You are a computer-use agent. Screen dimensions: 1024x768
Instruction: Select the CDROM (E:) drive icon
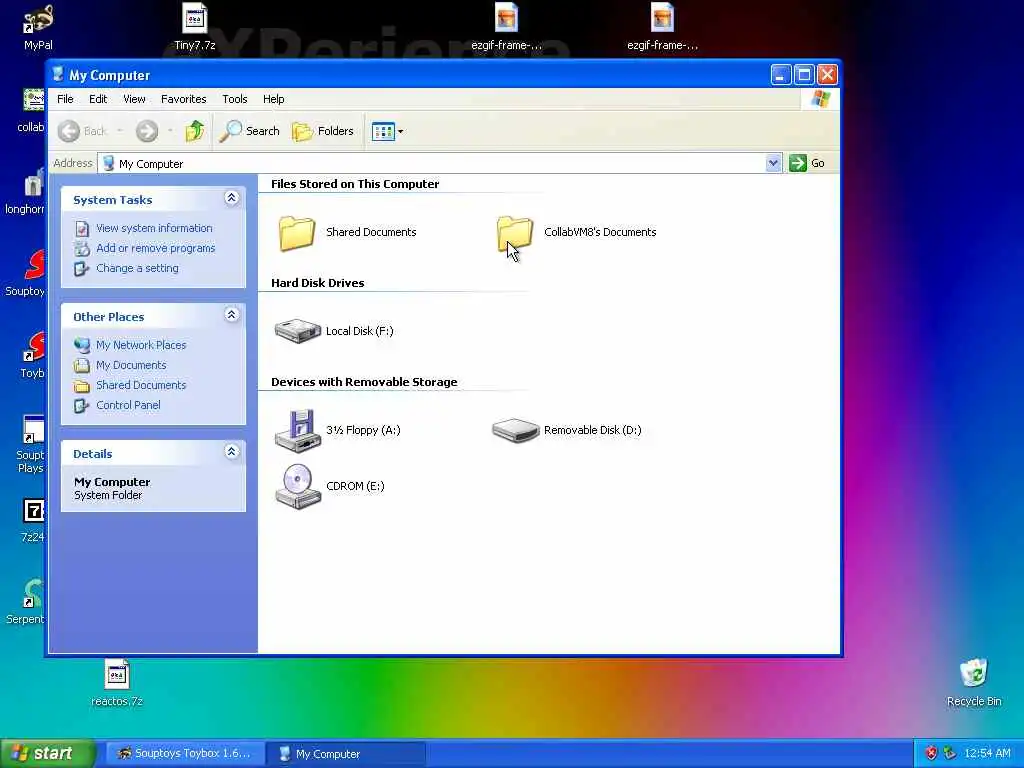tap(298, 486)
